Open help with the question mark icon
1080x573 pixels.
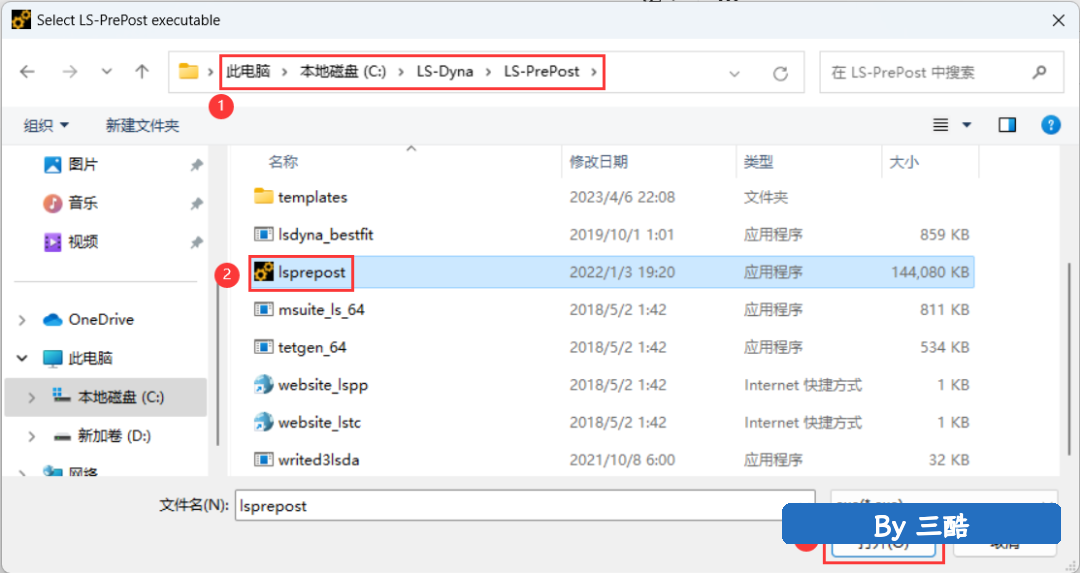coord(1050,125)
